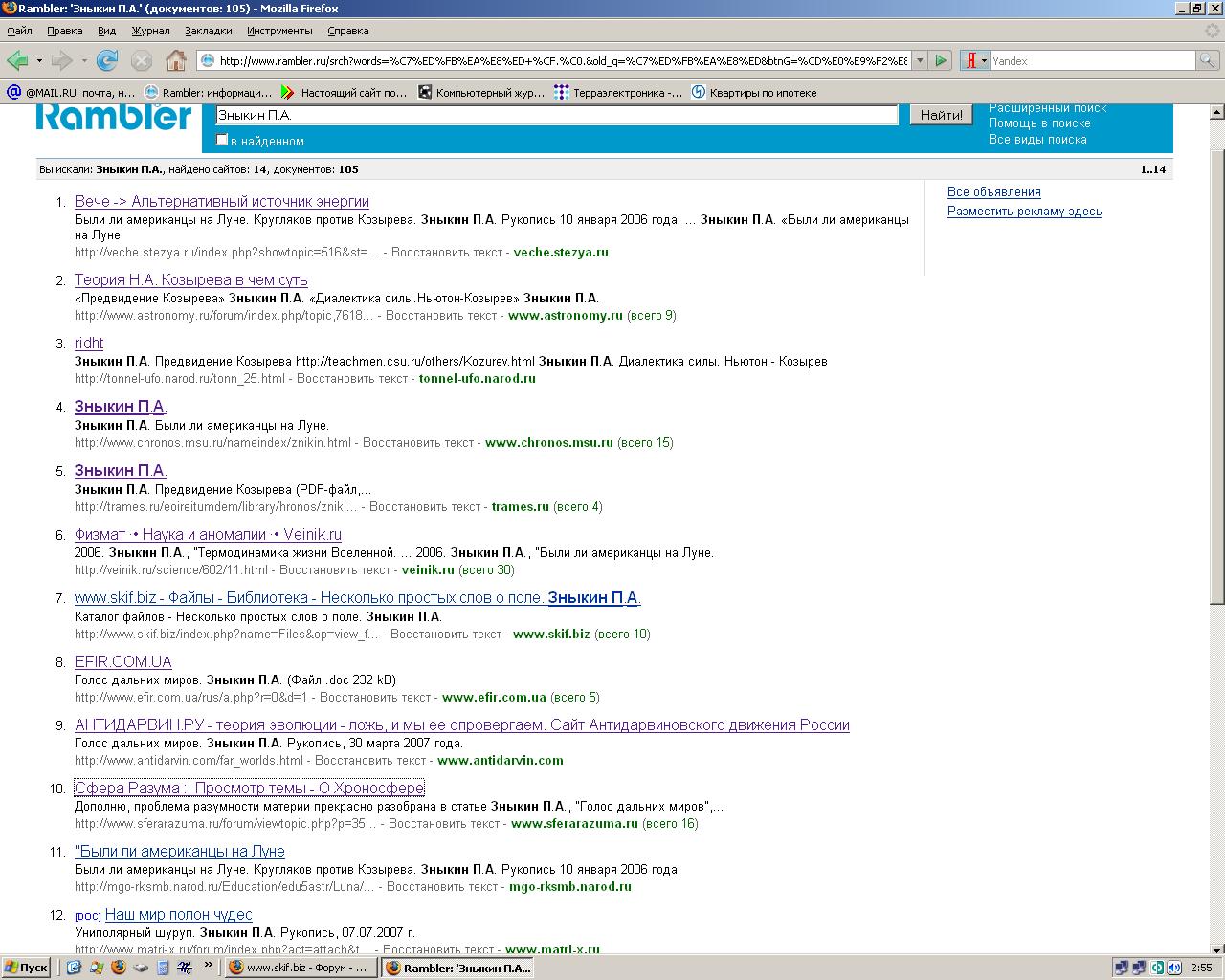Open the Инструменты menu

(279, 31)
